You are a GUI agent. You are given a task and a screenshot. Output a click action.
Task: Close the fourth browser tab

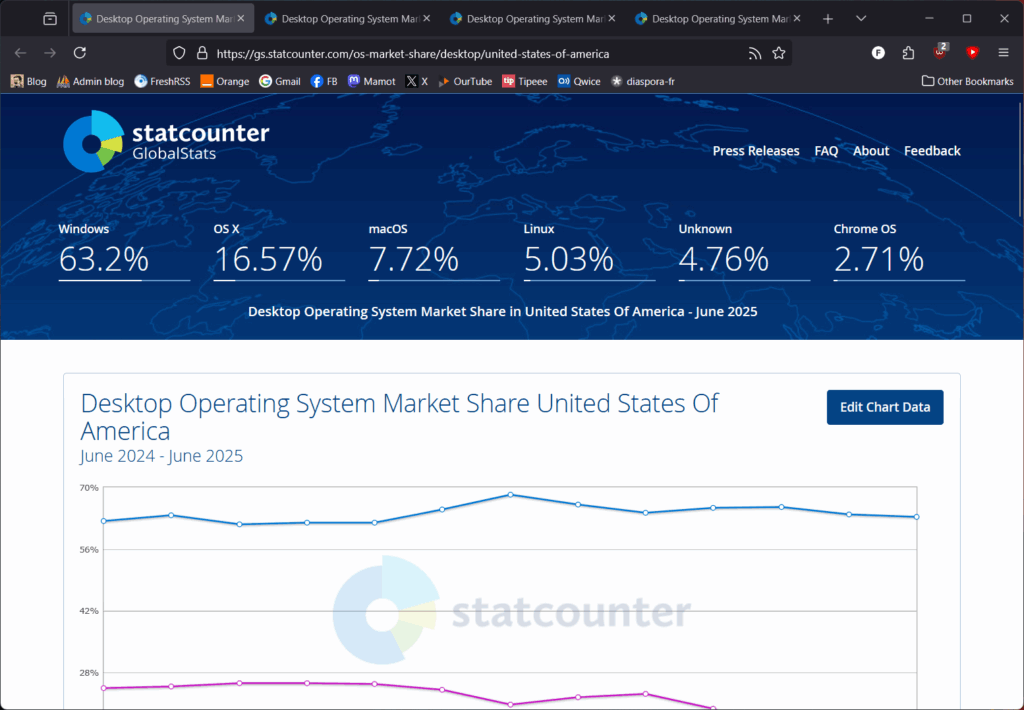[797, 19]
